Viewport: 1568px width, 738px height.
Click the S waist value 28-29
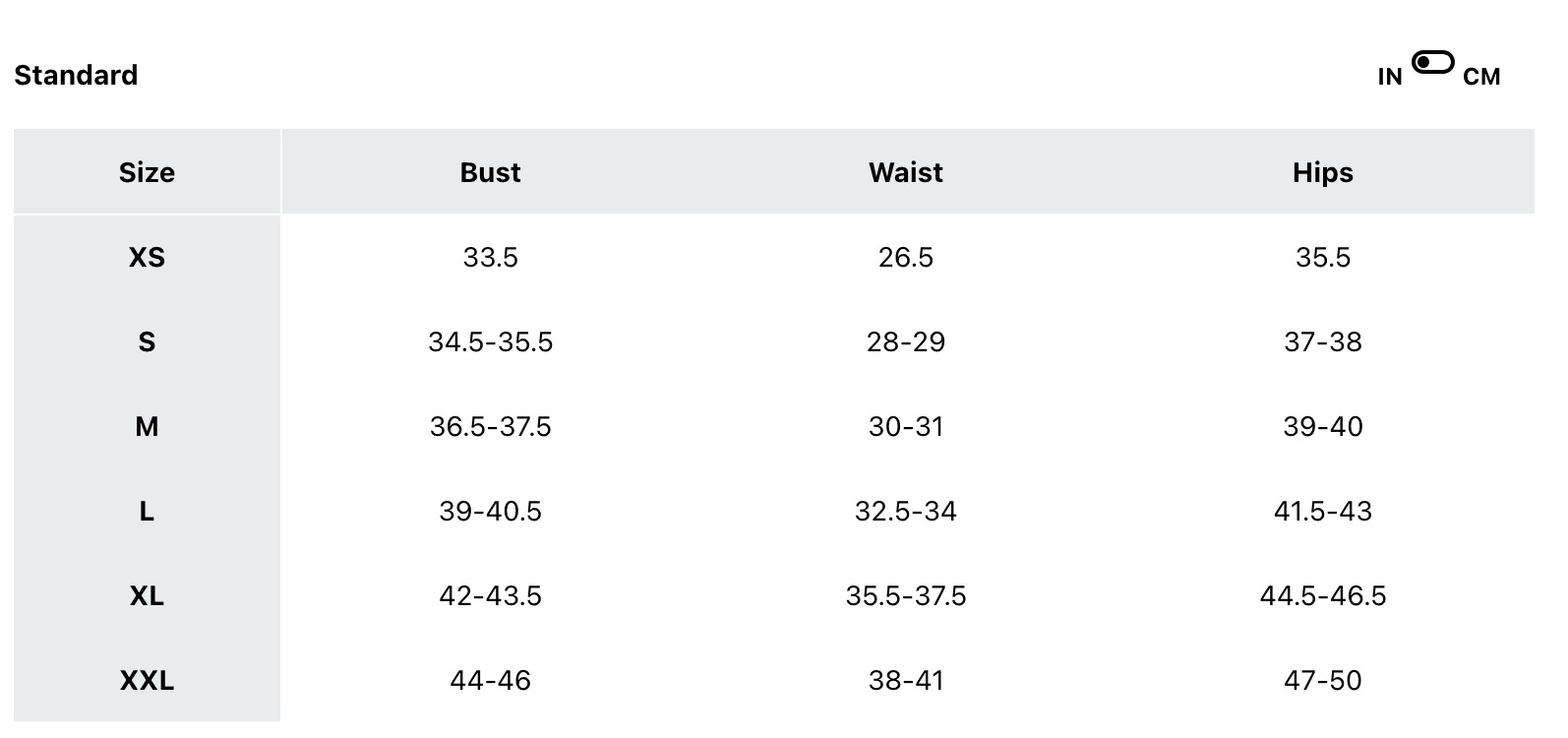(x=905, y=341)
